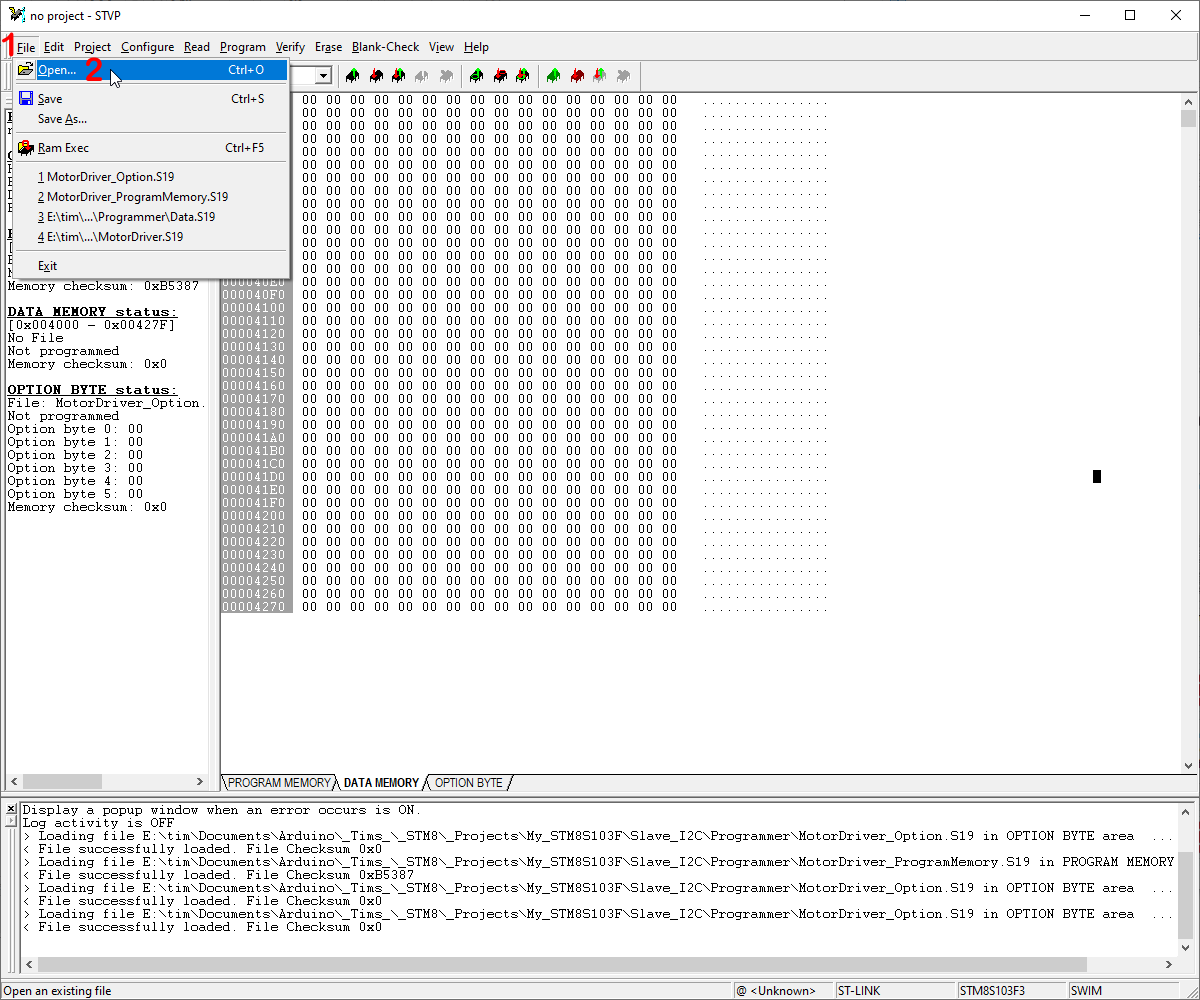Open the Blank-Check menu
This screenshot has width=1200, height=1000.
(x=385, y=47)
